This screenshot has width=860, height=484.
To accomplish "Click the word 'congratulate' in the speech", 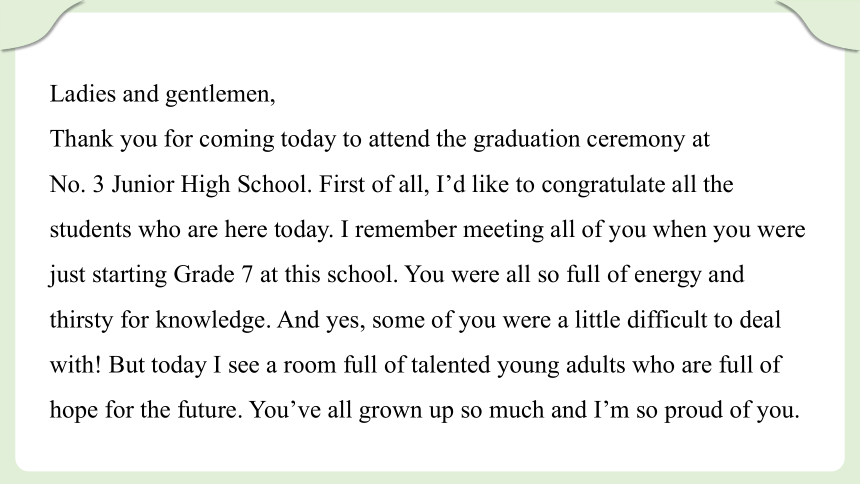I will [x=603, y=185].
